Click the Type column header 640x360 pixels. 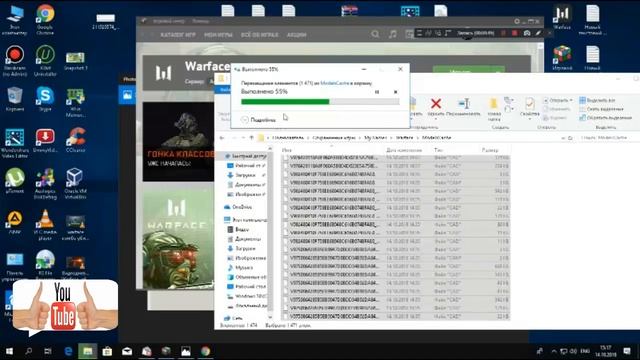(438, 150)
